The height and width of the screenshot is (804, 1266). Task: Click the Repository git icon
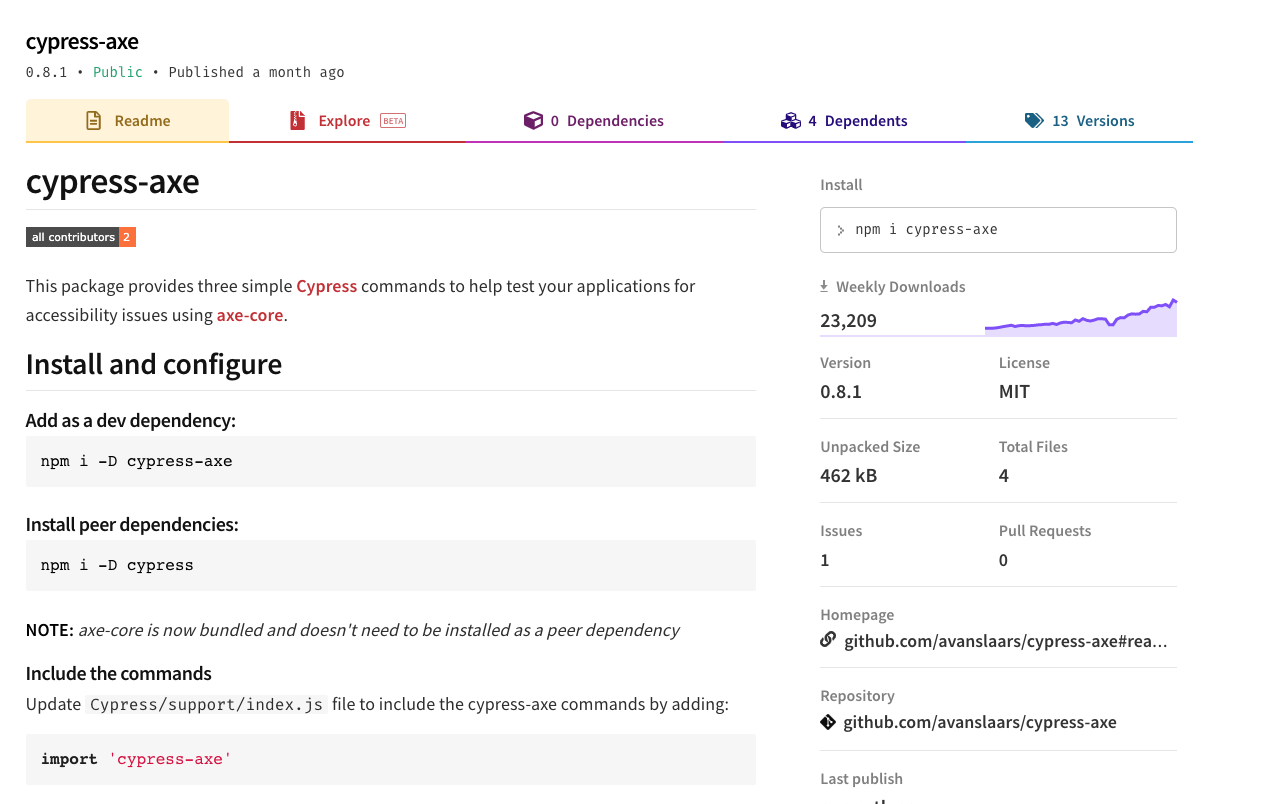[828, 721]
